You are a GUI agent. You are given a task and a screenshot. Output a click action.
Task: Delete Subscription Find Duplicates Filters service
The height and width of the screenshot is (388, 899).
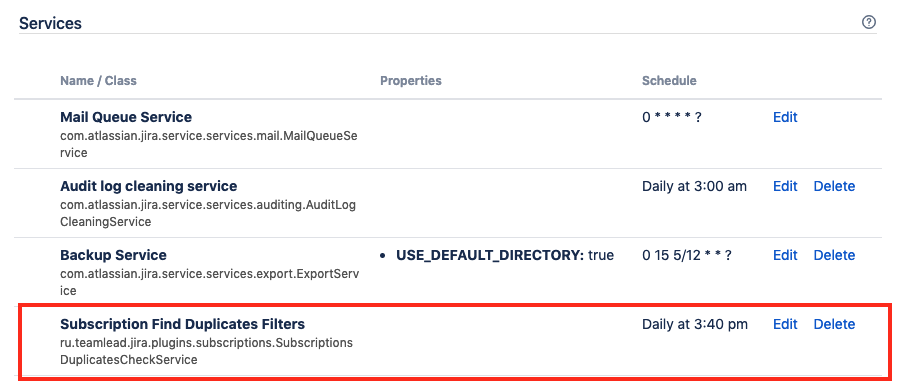pos(834,324)
